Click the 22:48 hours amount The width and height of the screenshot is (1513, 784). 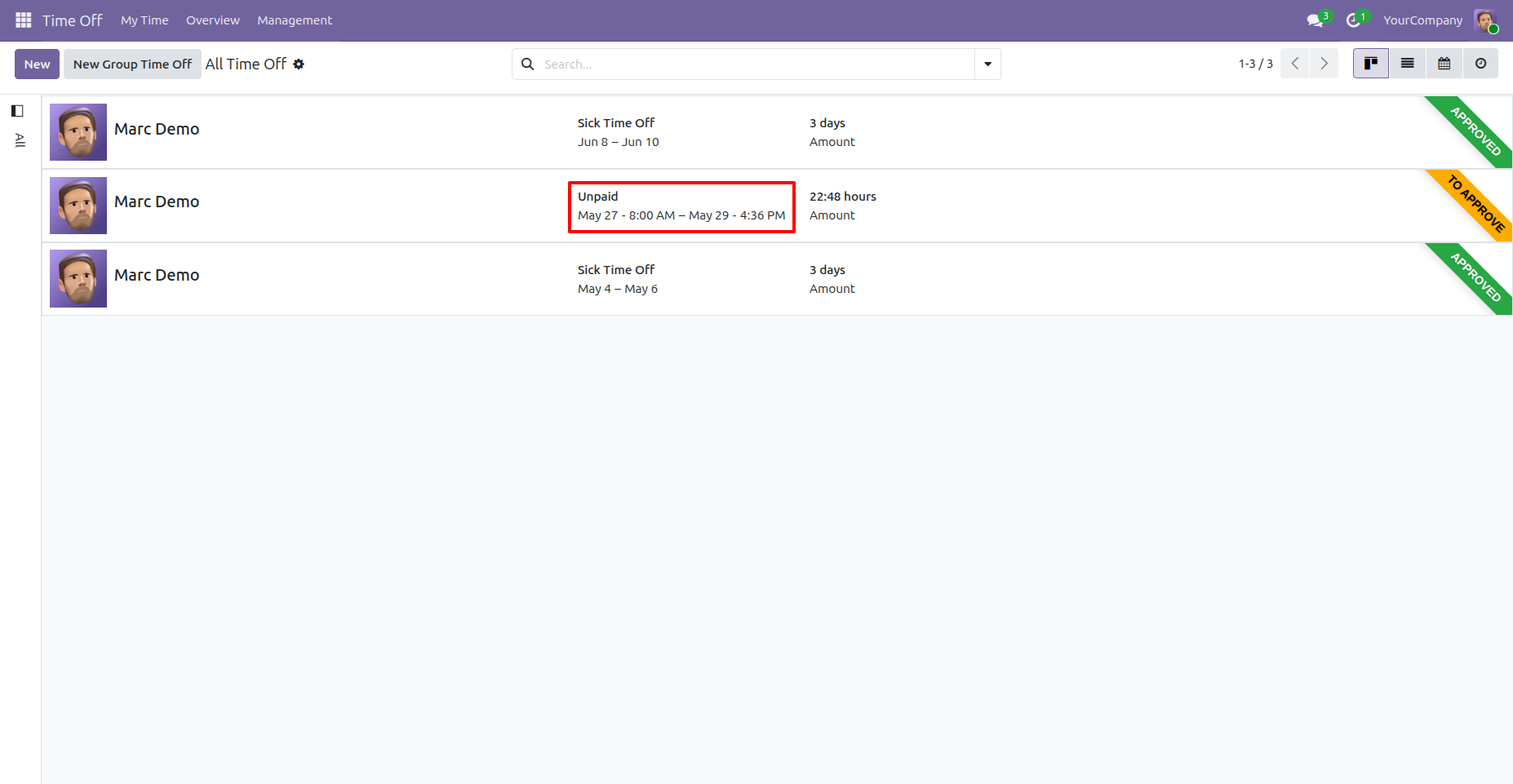pos(842,197)
